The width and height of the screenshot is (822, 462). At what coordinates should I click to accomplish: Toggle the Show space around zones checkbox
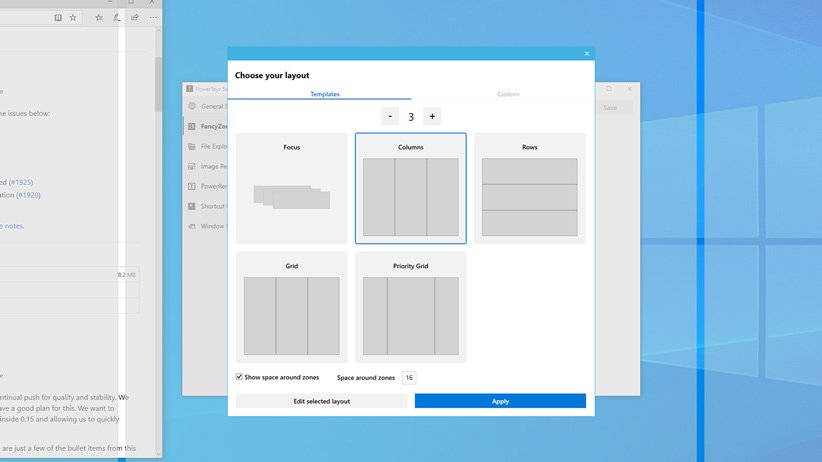[239, 377]
